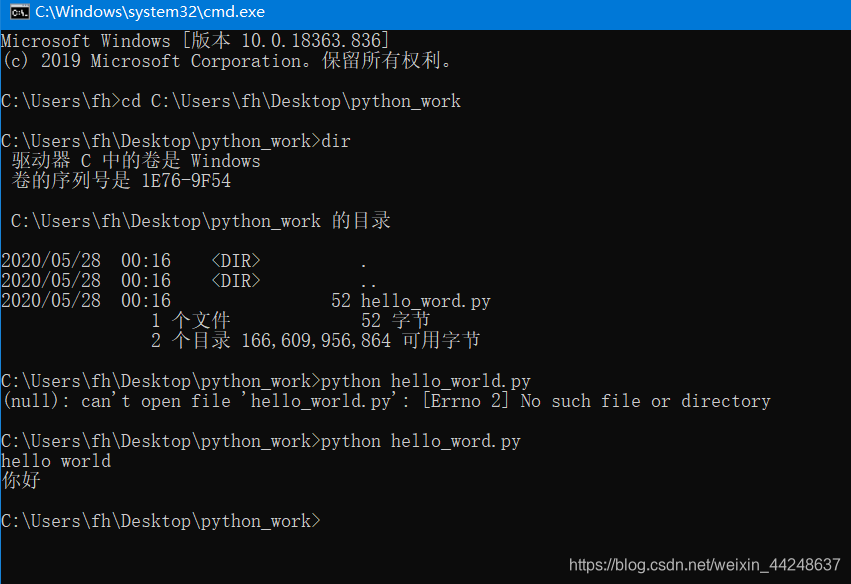This screenshot has width=851, height=584.
Task: Click the hello world output line
Action: [x=56, y=461]
